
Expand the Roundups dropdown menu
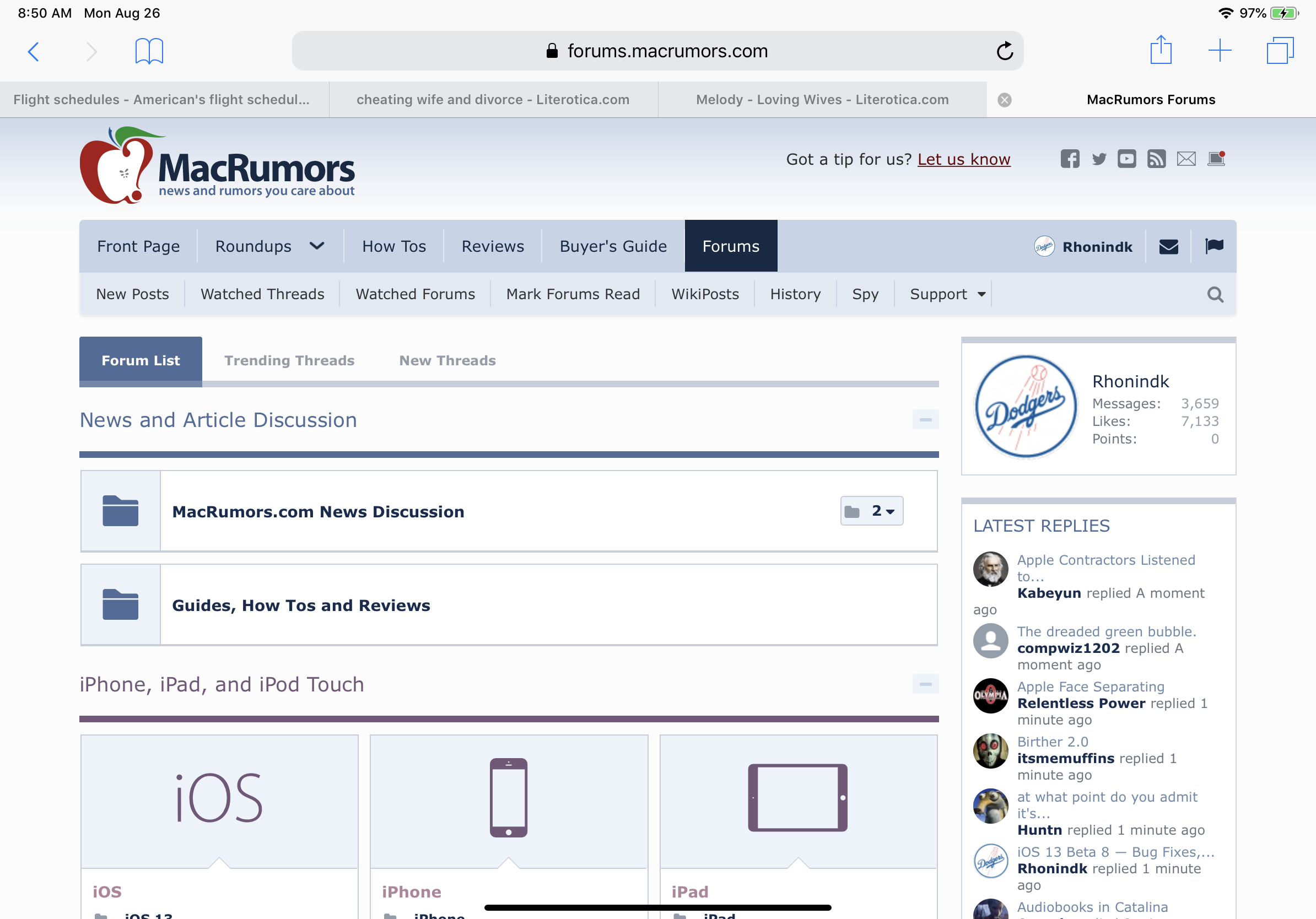point(316,246)
